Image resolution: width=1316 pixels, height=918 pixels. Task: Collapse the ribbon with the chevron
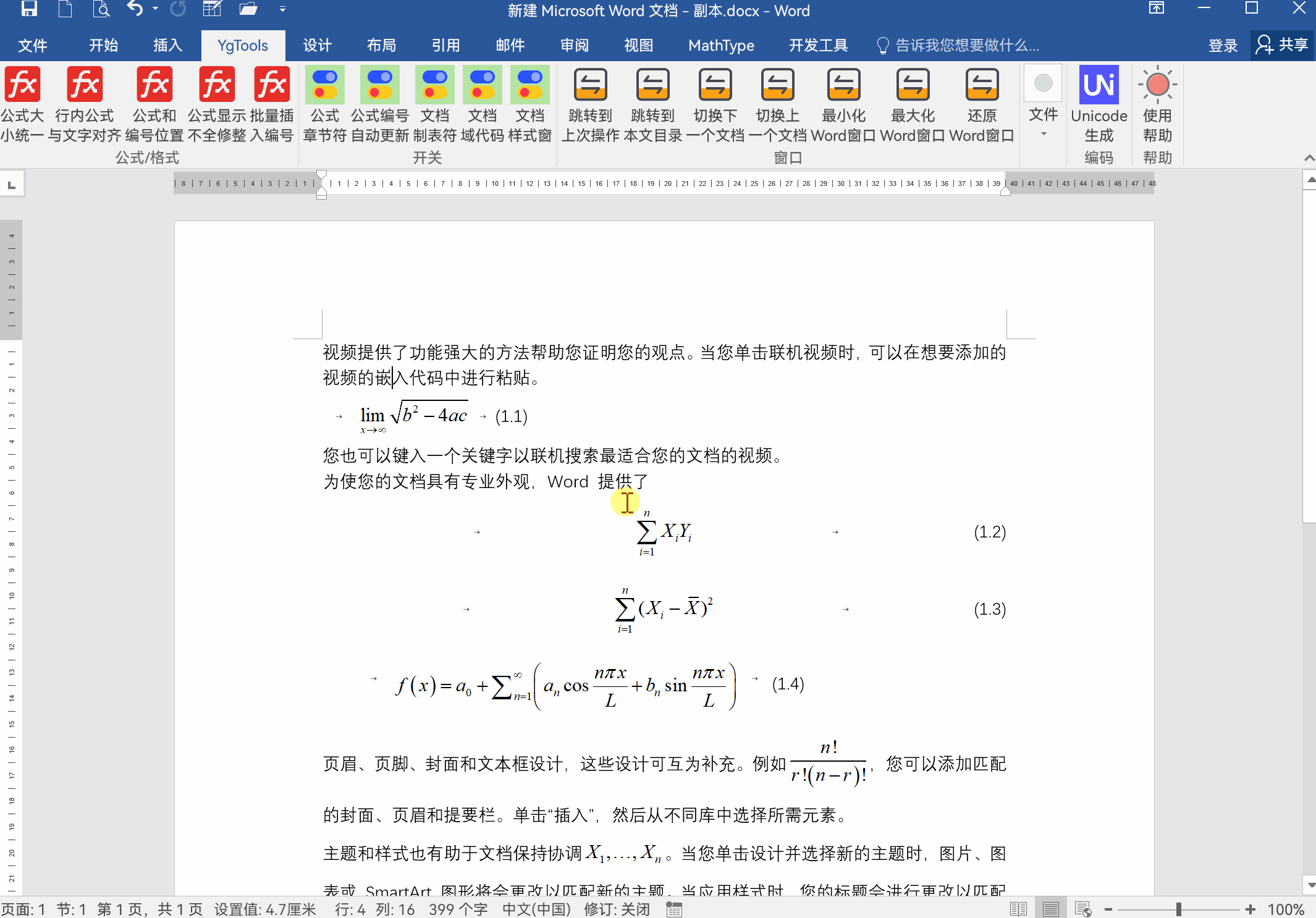point(1309,158)
